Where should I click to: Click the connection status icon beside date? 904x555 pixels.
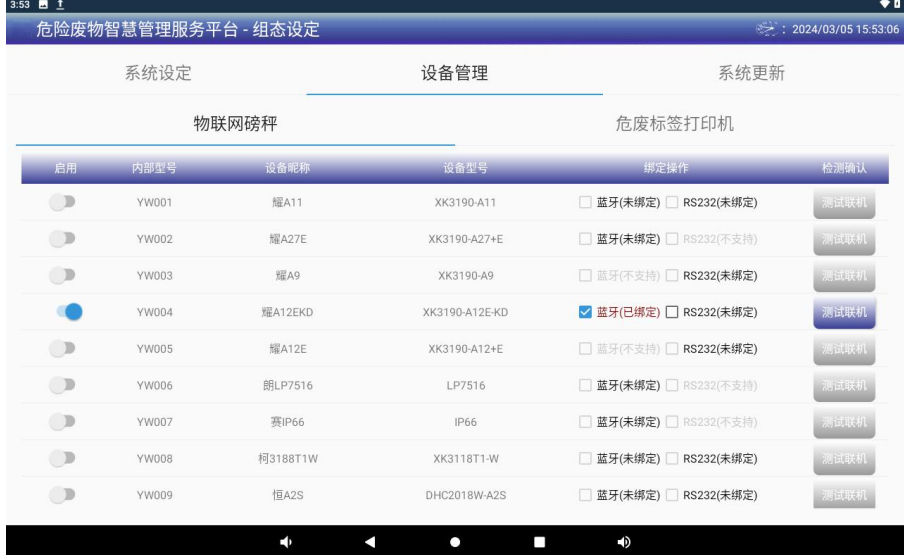coord(771,29)
